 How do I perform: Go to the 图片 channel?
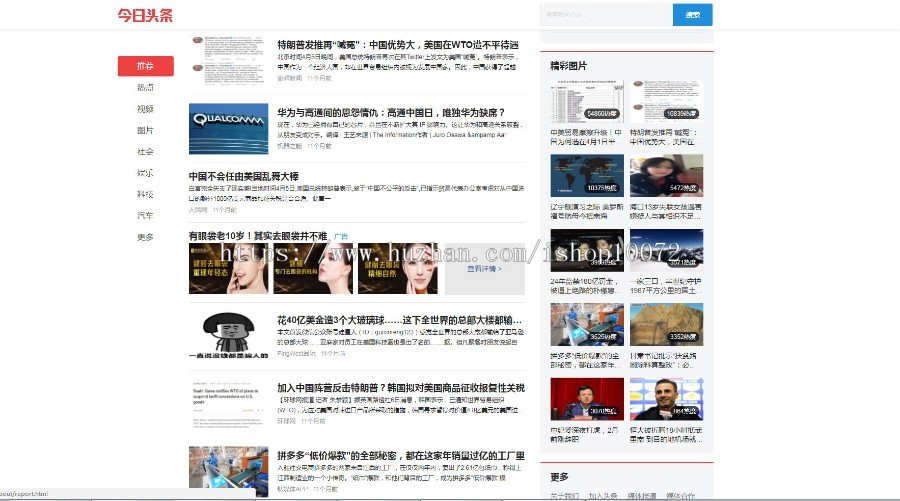pyautogui.click(x=145, y=130)
